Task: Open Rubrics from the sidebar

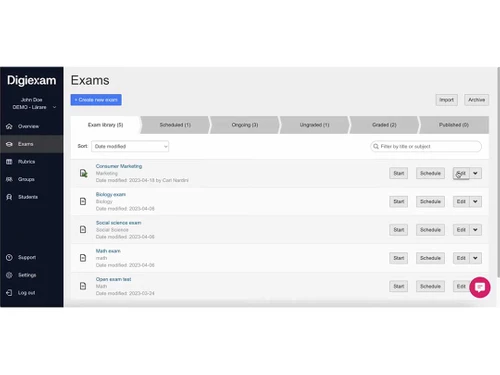Action: point(31,162)
